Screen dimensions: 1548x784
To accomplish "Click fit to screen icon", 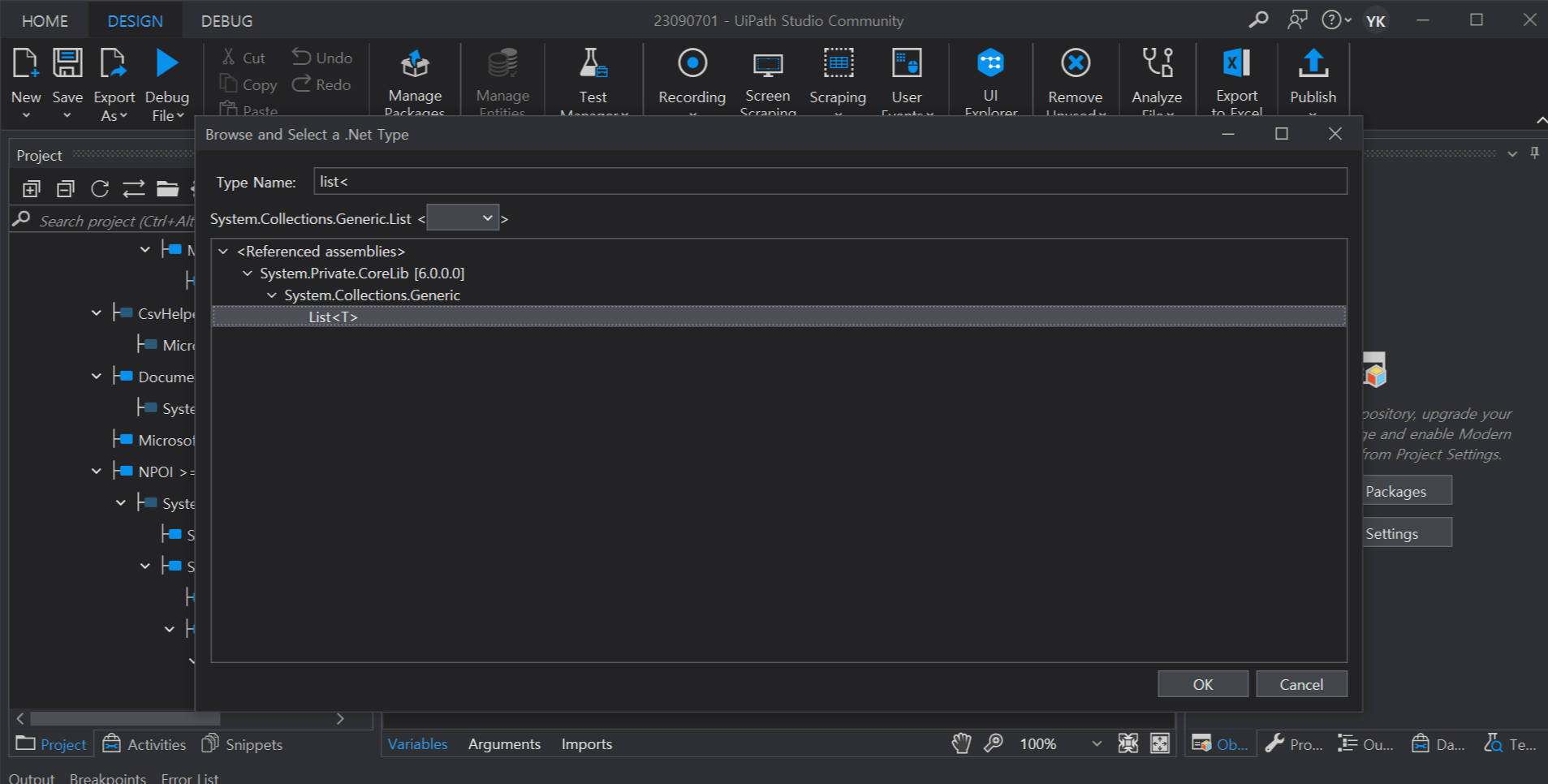I will pos(1128,743).
